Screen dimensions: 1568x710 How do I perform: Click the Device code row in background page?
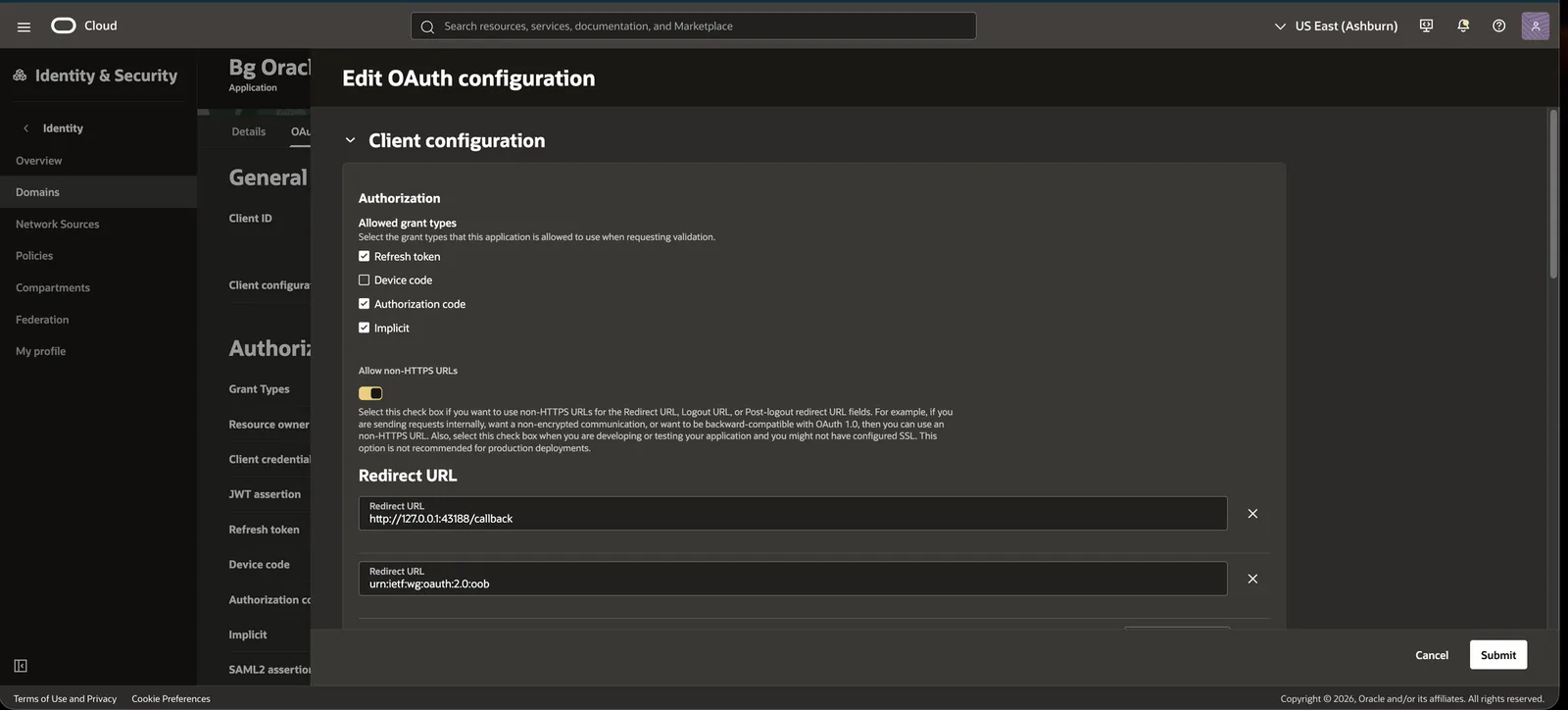point(259,565)
